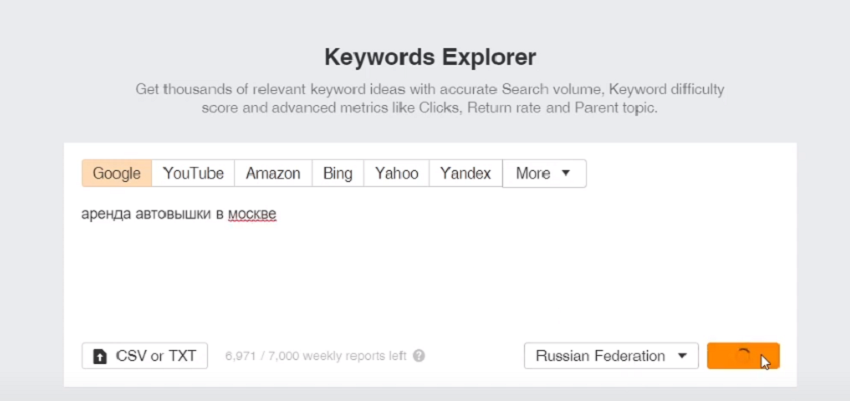Click the '6,971 / 7,000 weekly reports left' text

315,356
